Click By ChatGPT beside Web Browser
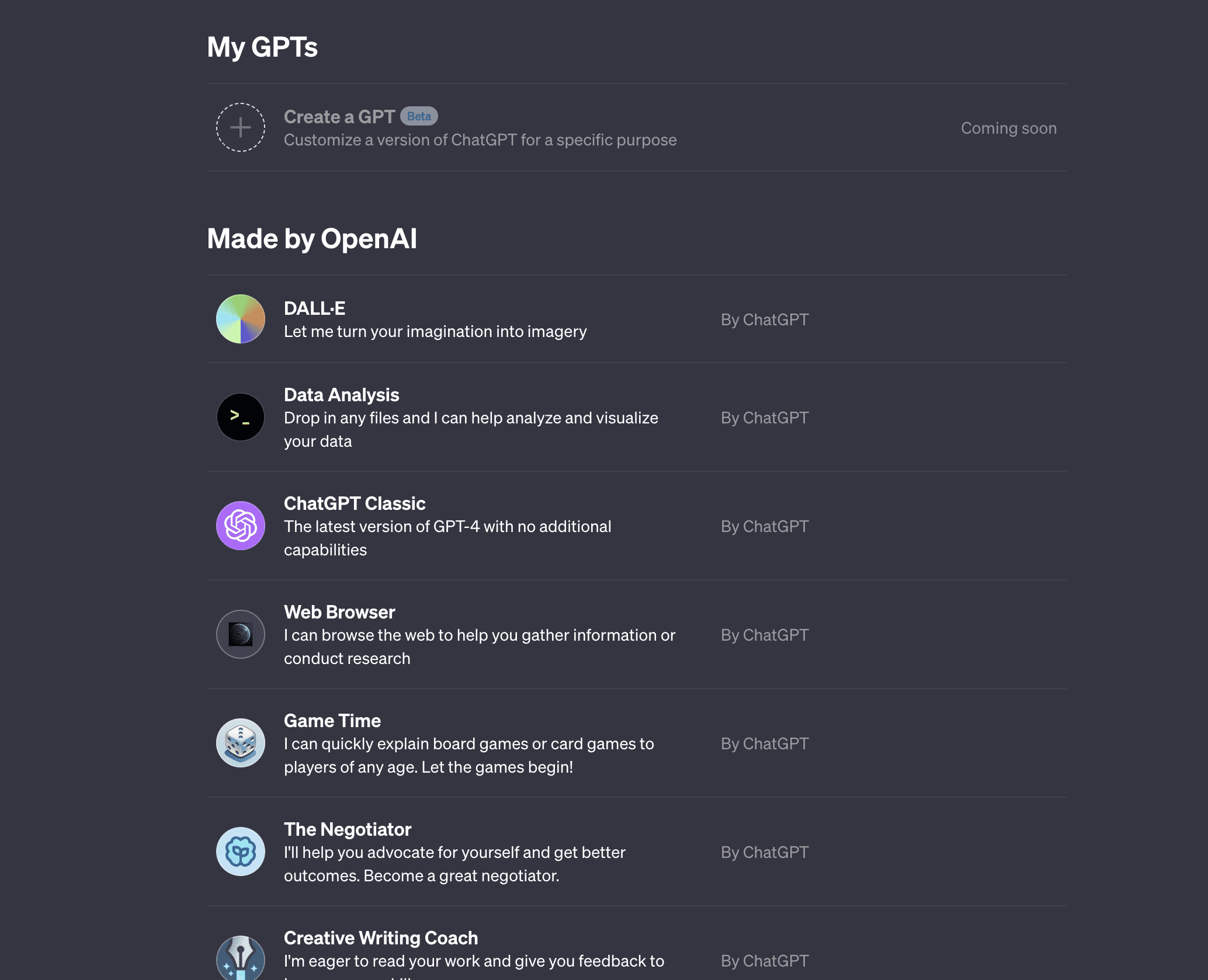The height and width of the screenshot is (980, 1208). [x=764, y=635]
